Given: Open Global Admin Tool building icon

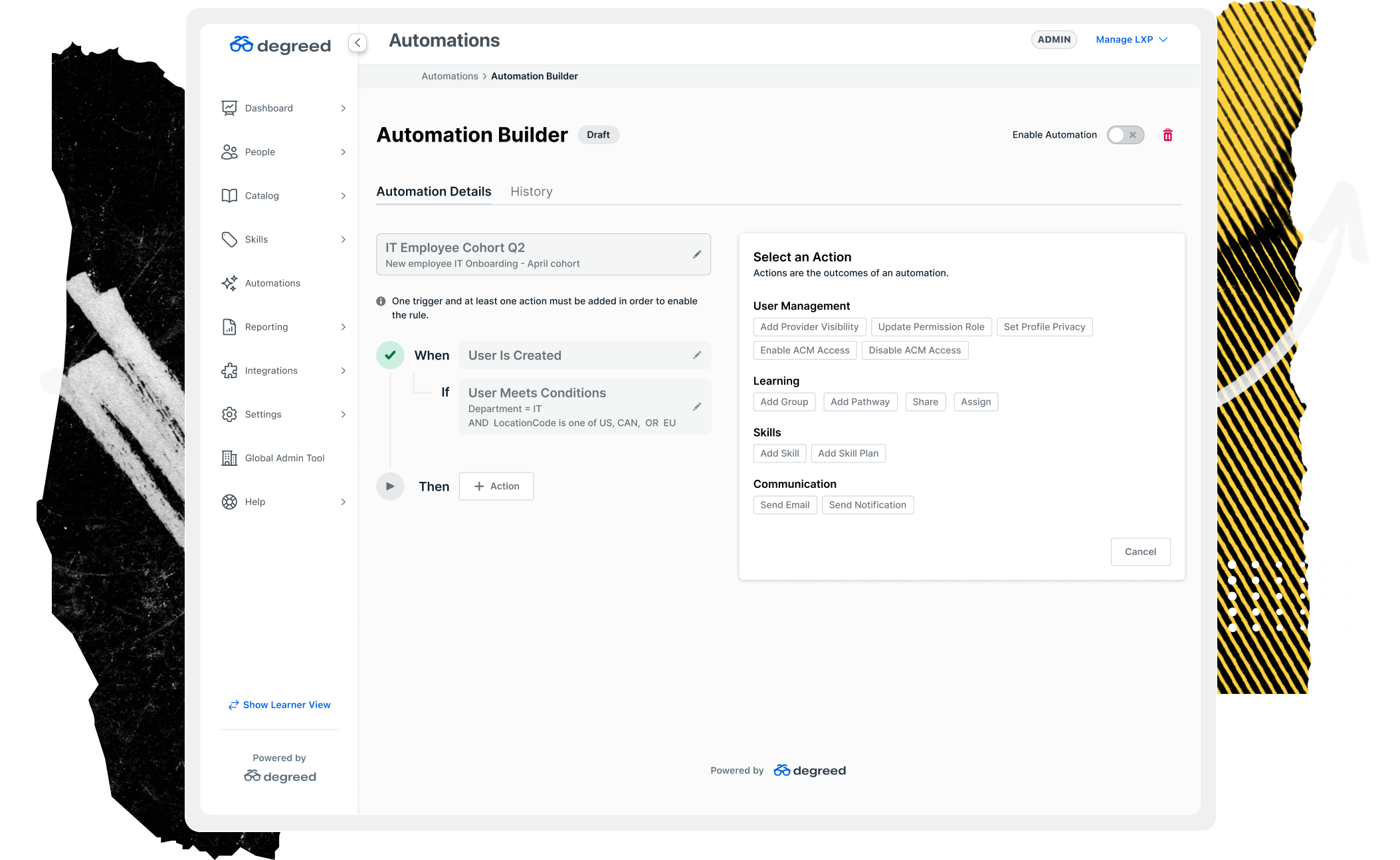Looking at the screenshot, I should pyautogui.click(x=229, y=458).
